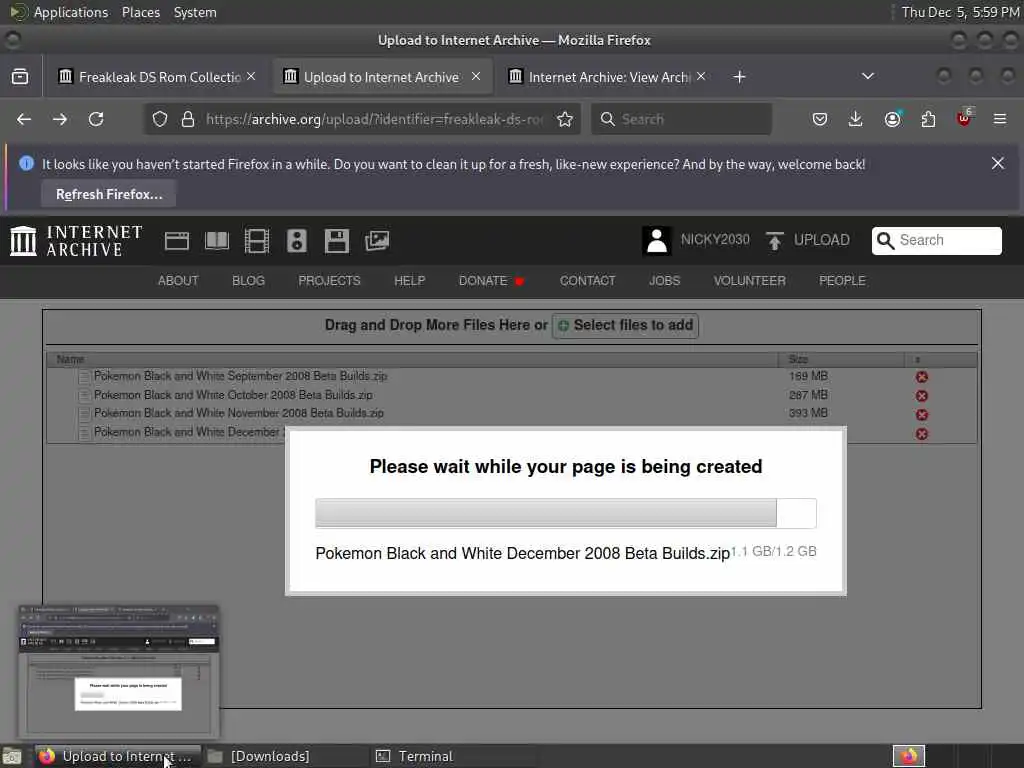Viewport: 1024px width, 768px height.
Task: Open the Firefox account icon
Action: click(892, 119)
